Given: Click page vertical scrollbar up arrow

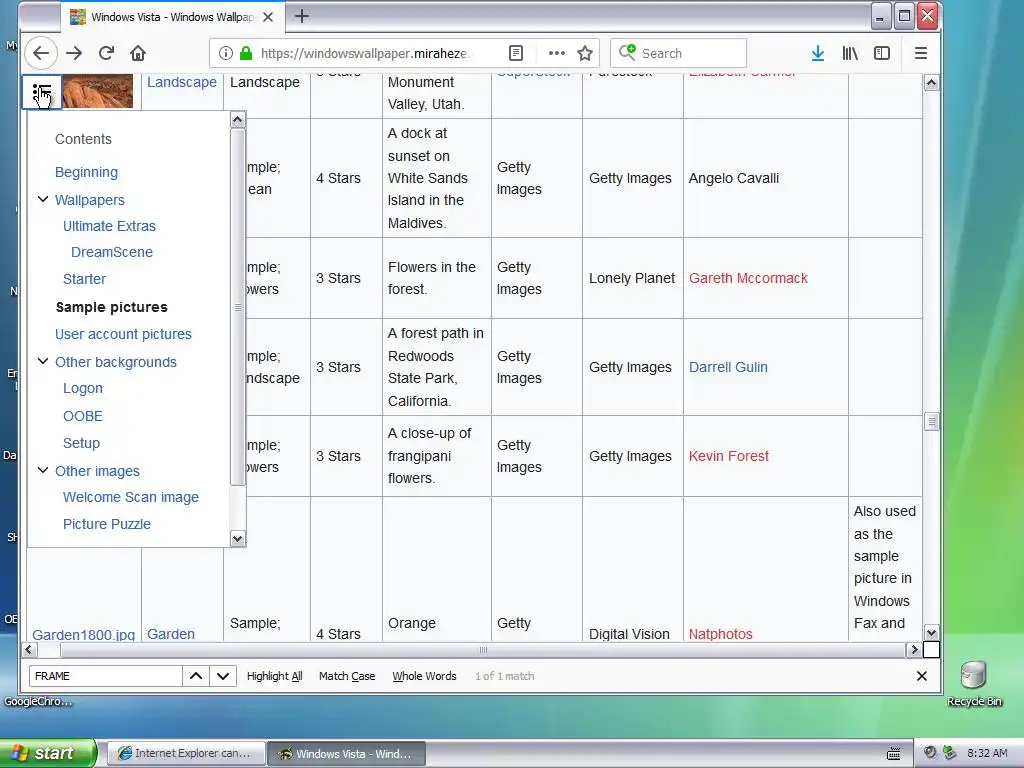Looking at the screenshot, I should click(931, 83).
